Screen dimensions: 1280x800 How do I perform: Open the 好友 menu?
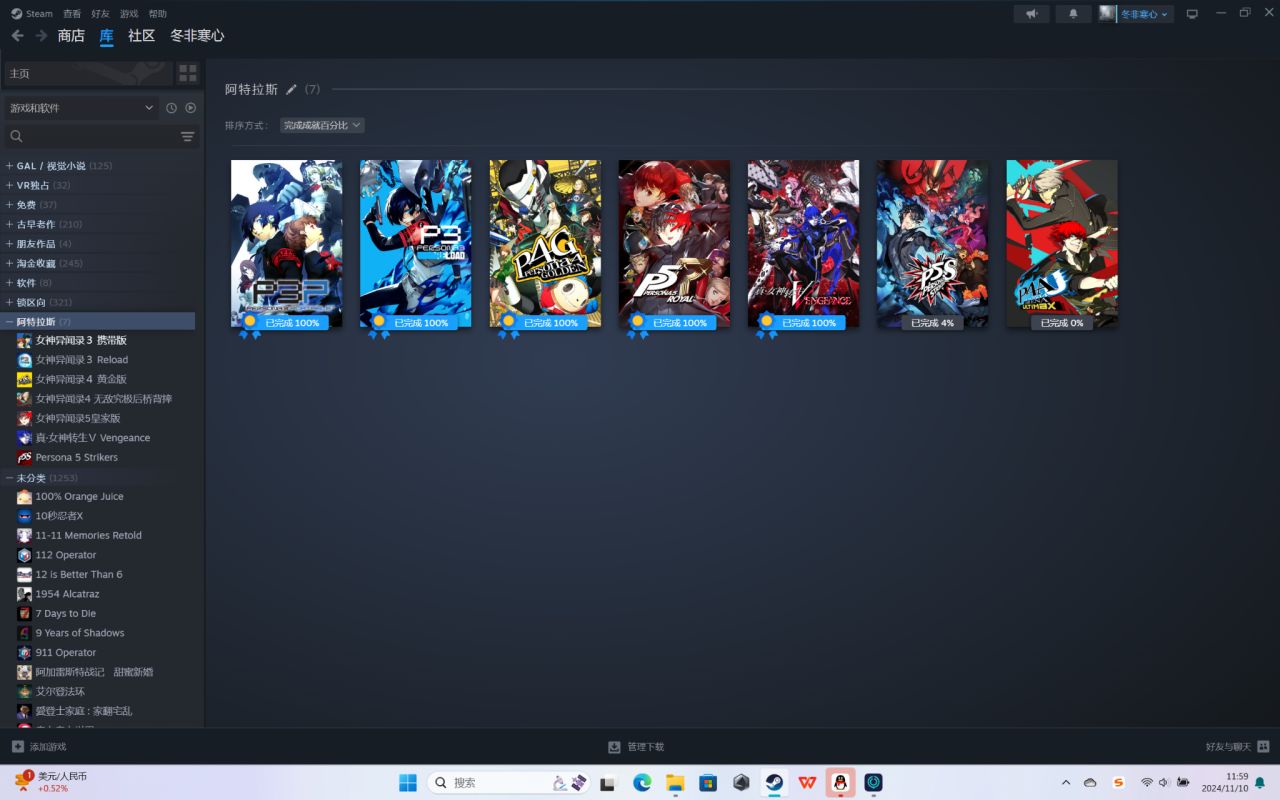[100, 14]
